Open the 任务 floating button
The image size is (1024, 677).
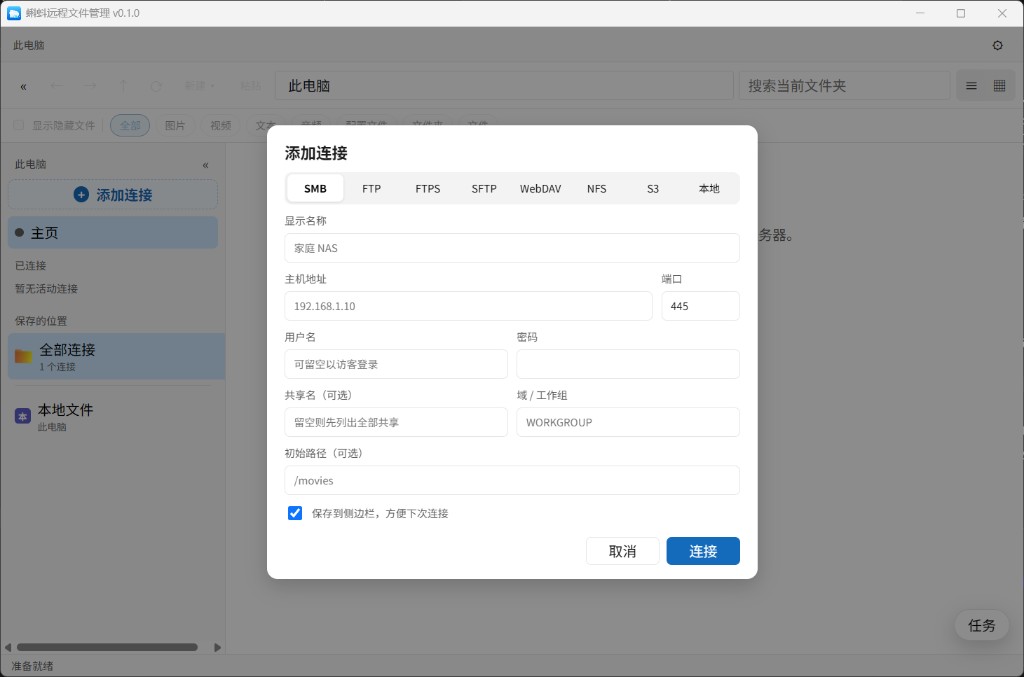[x=982, y=625]
